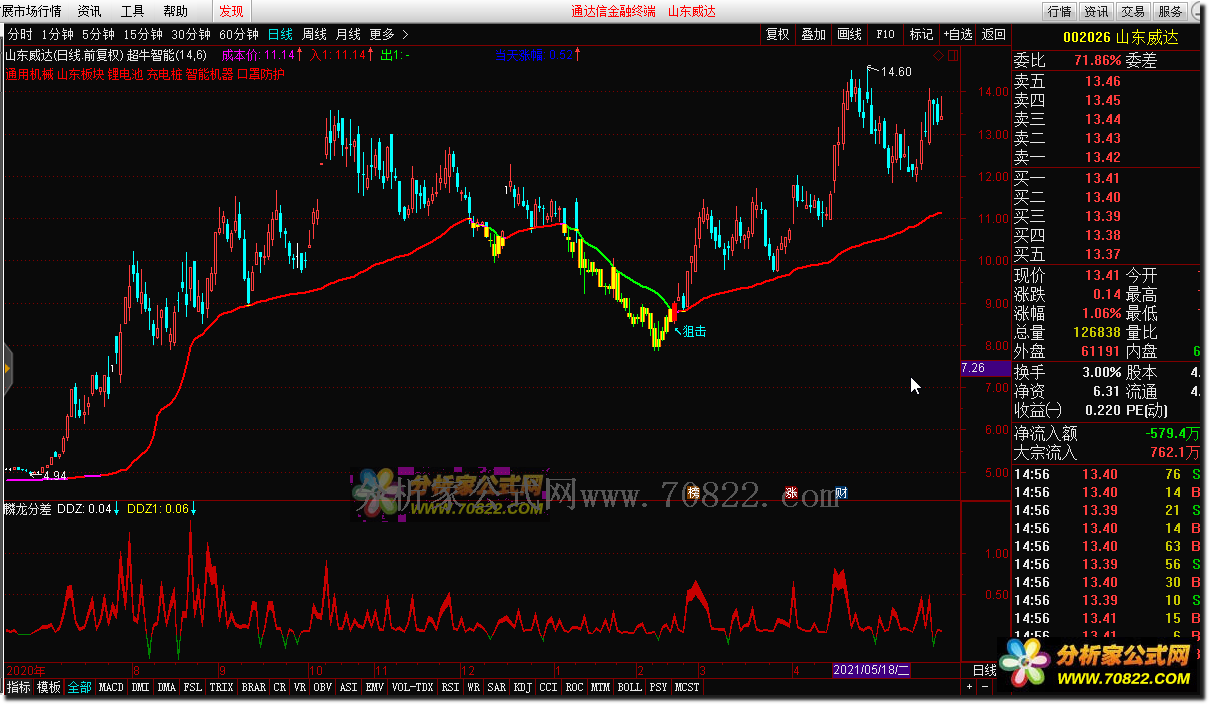The width and height of the screenshot is (1210, 704).
Task: Open the 工具 menu
Action: (x=132, y=11)
